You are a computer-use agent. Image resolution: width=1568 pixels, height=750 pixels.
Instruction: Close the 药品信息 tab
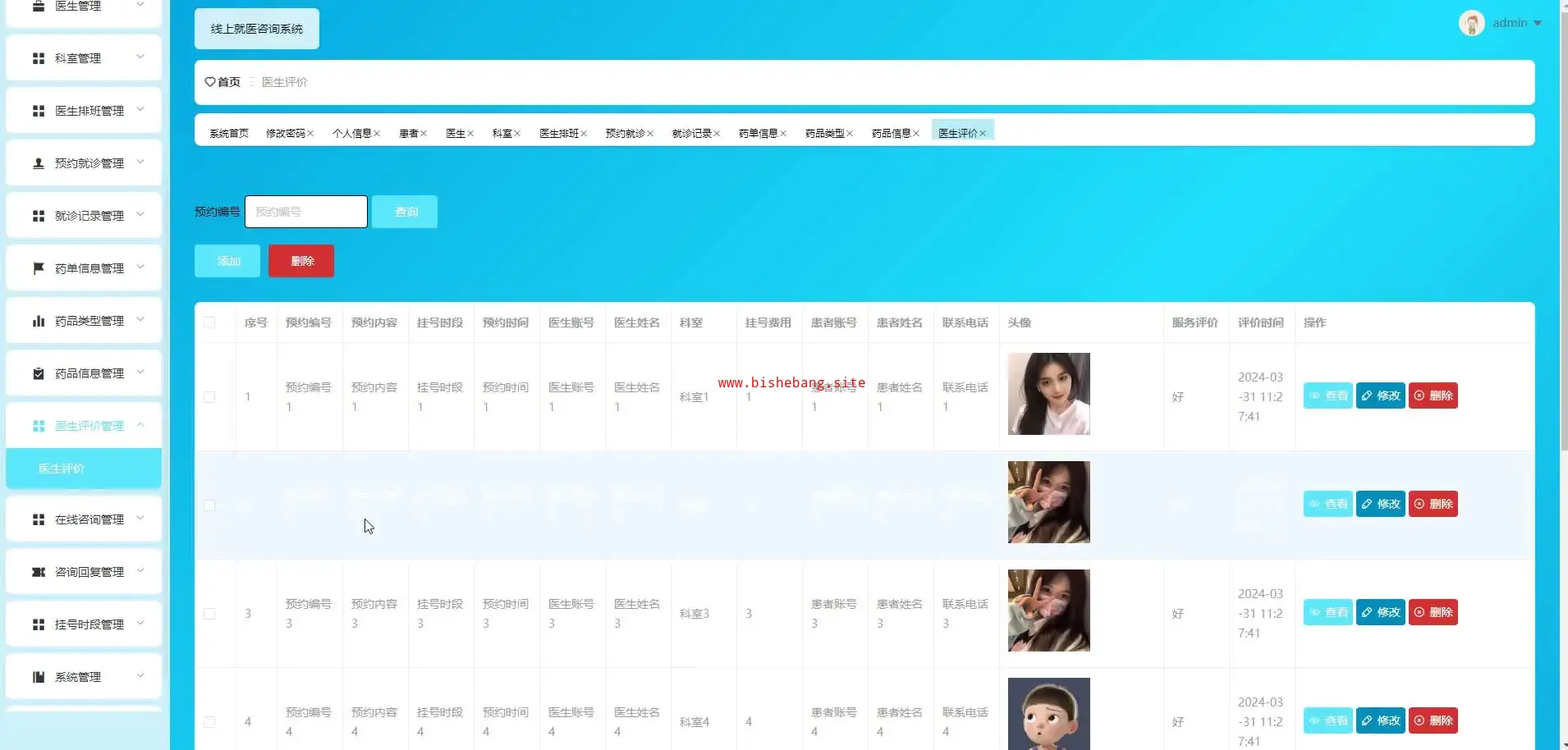(x=916, y=134)
